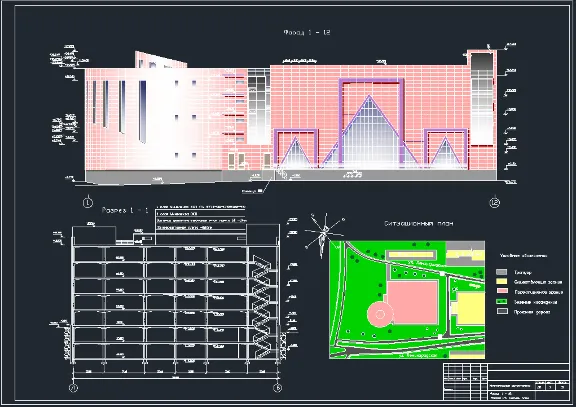Select the zigzag staircase in the section
Viewport: 576px width, 407px height.
coord(262,307)
